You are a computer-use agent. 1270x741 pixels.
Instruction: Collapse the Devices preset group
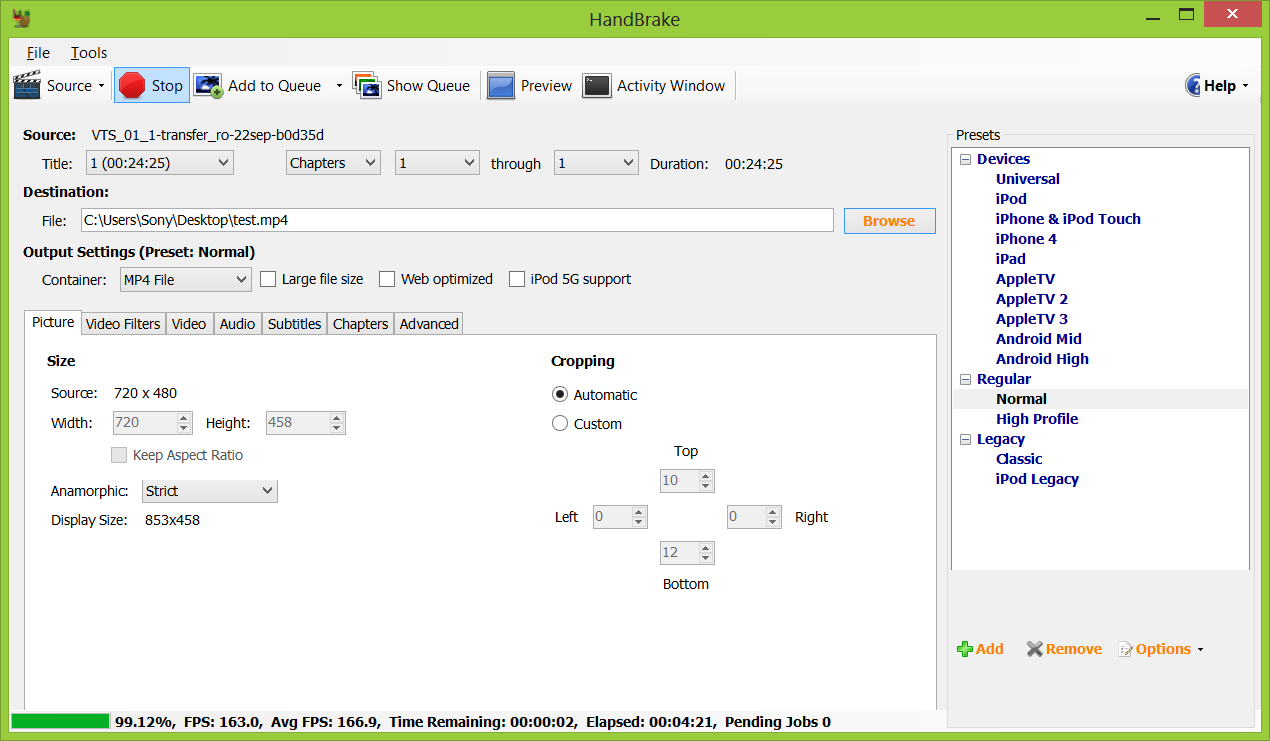coord(966,159)
